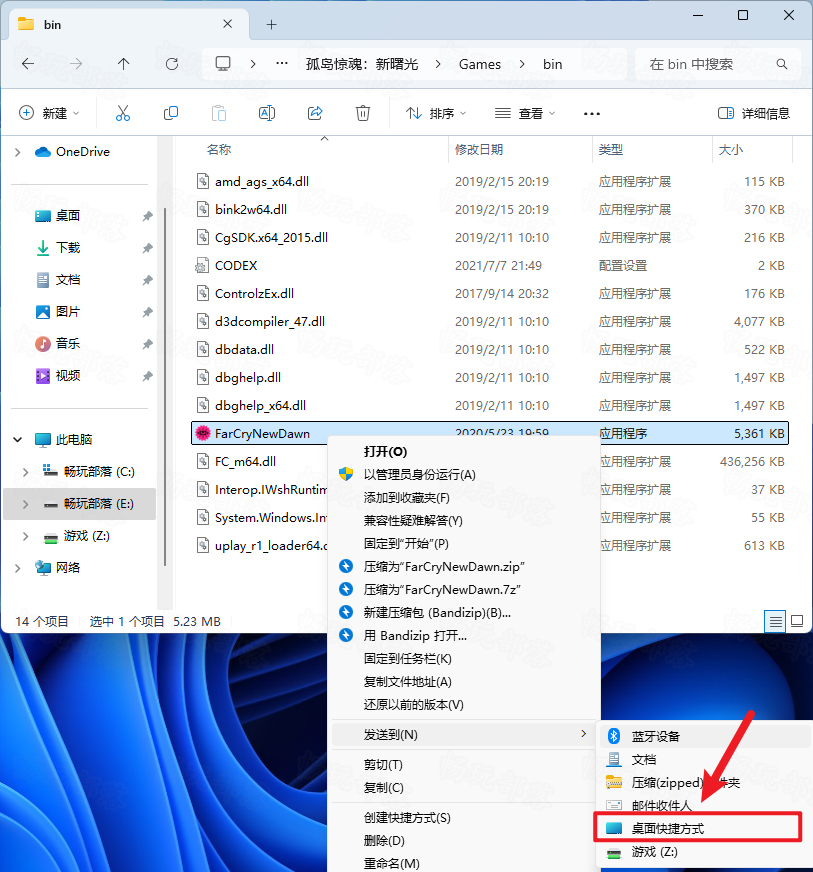
Task: Click the navigation pane scrollbar
Action: [x=165, y=387]
